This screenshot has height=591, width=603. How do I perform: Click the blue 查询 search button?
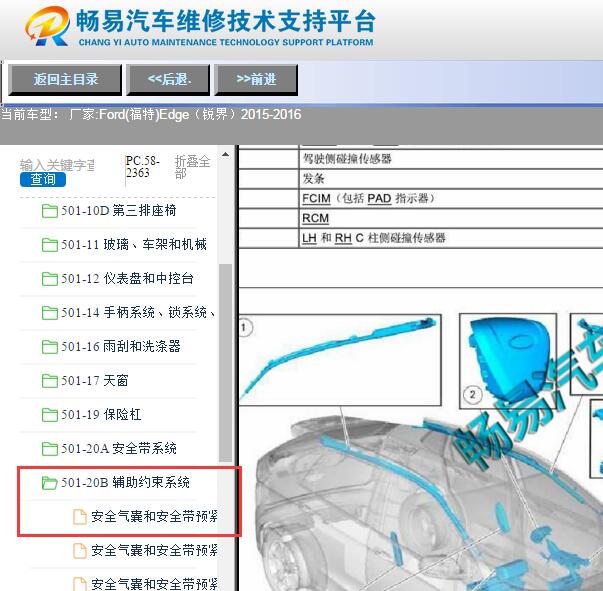(43, 180)
